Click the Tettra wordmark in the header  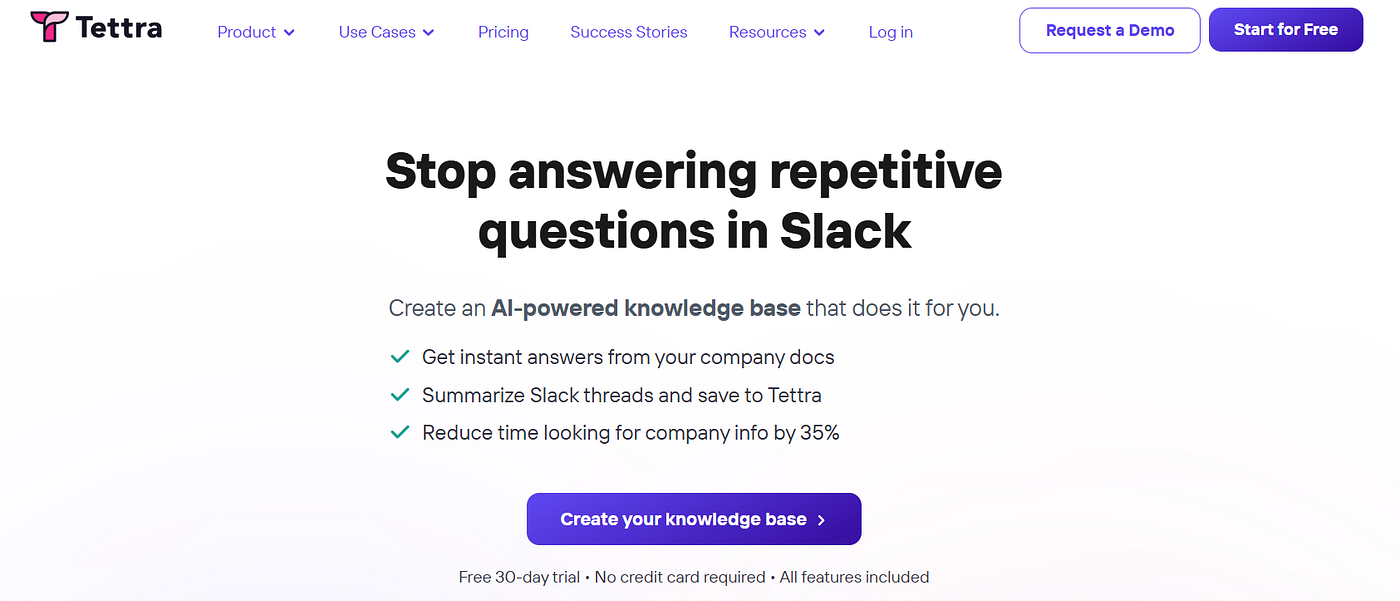118,28
